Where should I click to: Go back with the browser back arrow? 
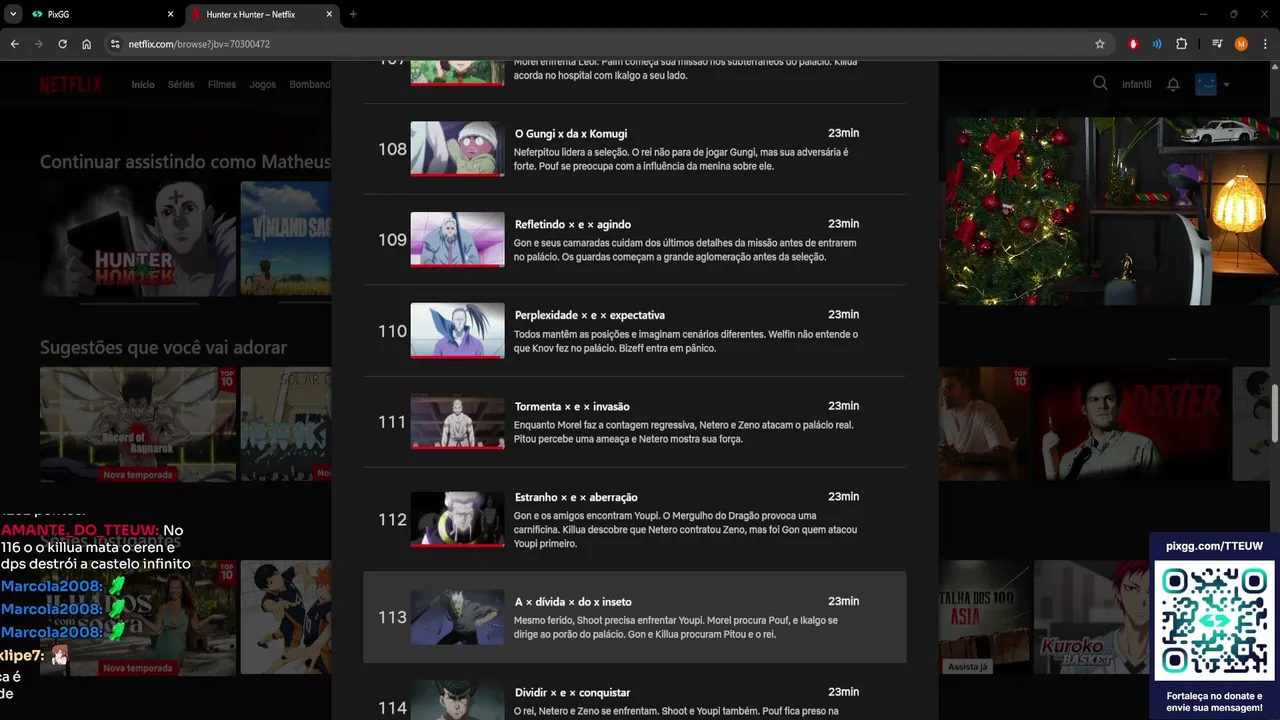coord(14,44)
